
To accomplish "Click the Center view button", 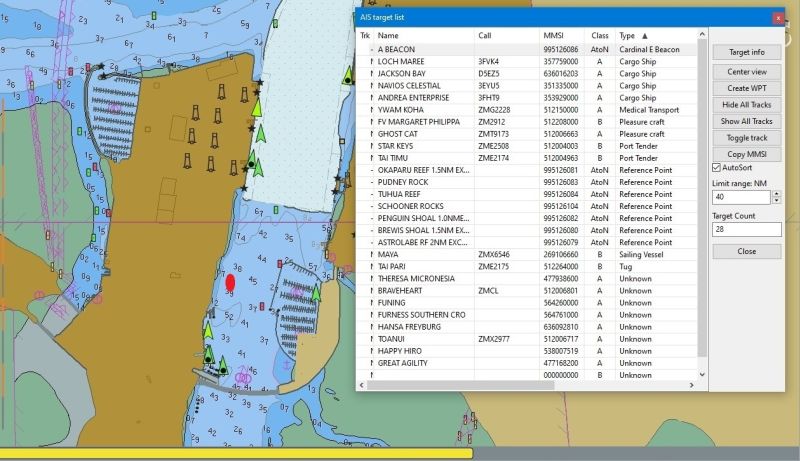I will point(746,72).
